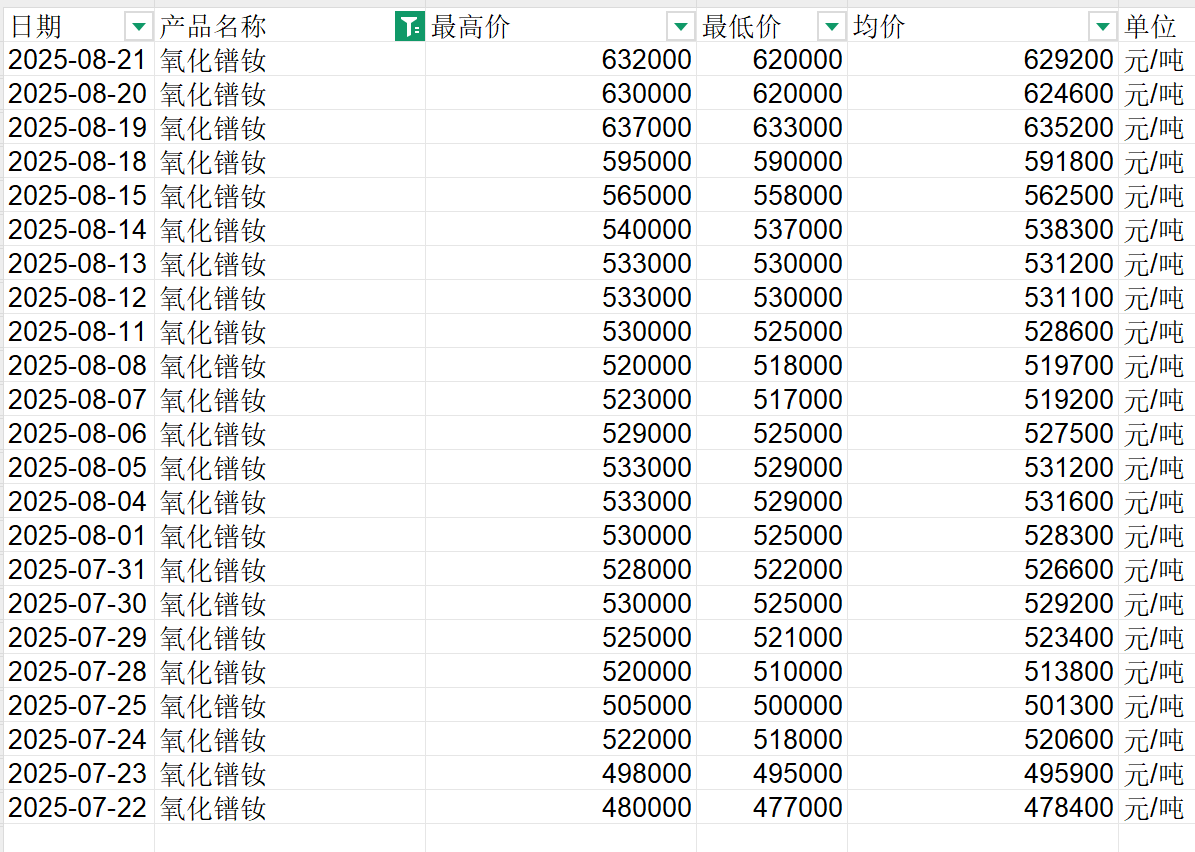1195x852 pixels.
Task: Select date cell 2025-08-20
Action: (x=78, y=93)
